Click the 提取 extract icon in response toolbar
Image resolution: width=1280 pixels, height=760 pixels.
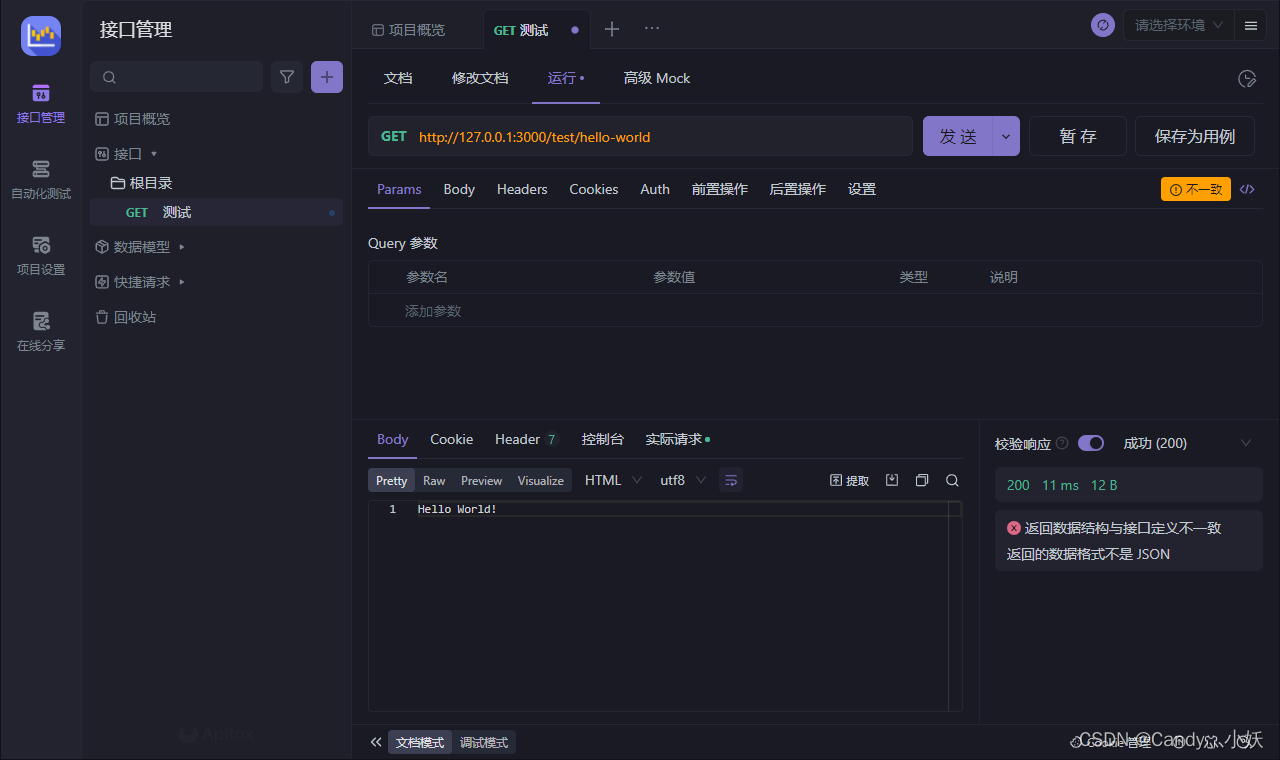point(848,480)
